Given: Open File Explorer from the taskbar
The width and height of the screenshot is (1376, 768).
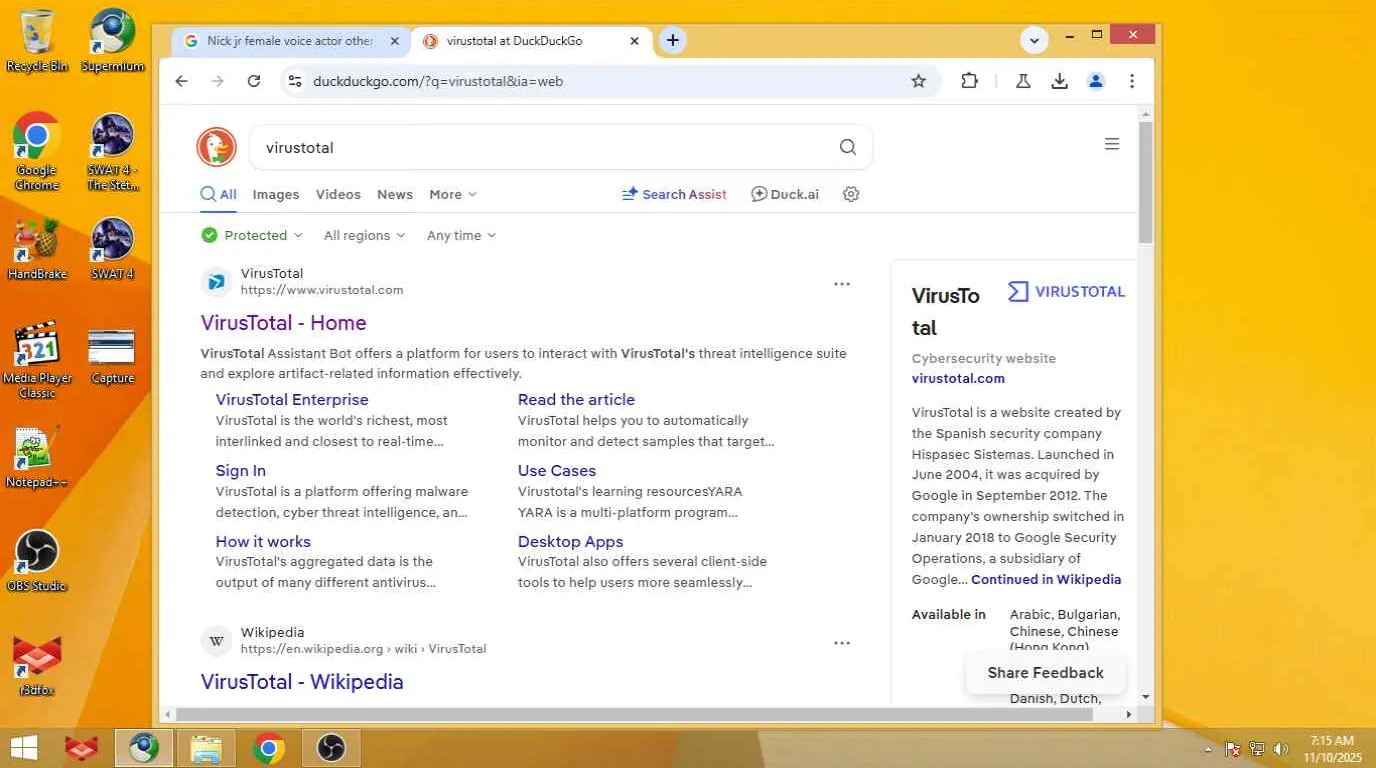Looking at the screenshot, I should pyautogui.click(x=206, y=748).
